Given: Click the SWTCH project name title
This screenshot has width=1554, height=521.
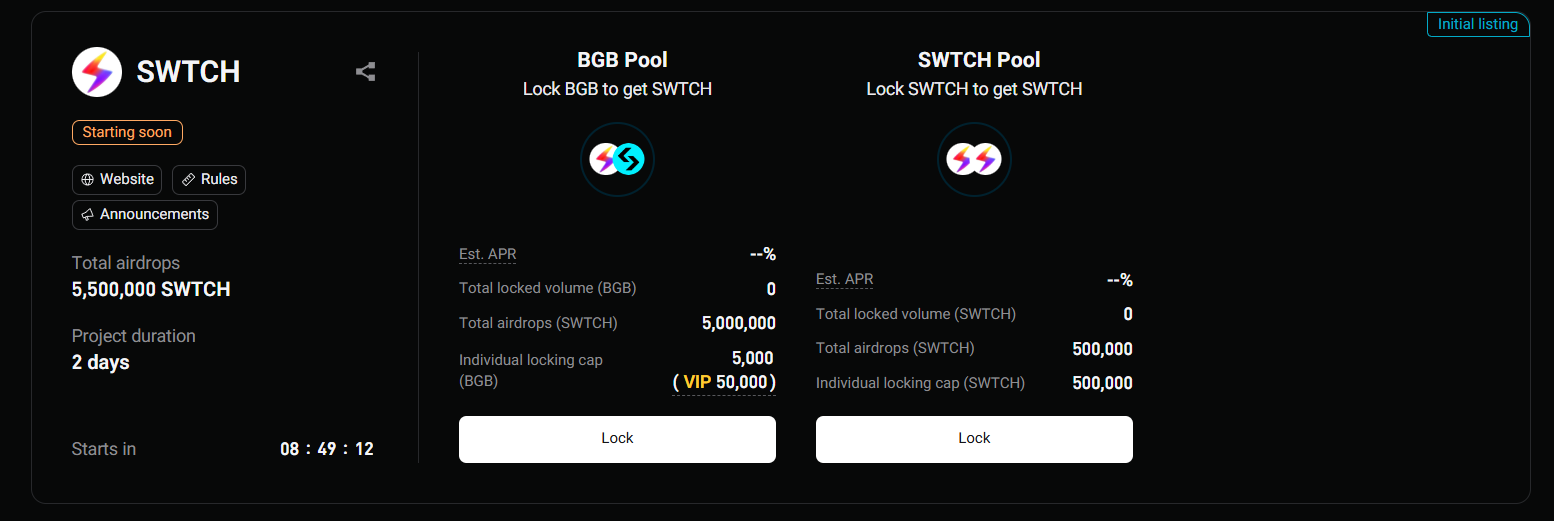Looking at the screenshot, I should coord(188,72).
